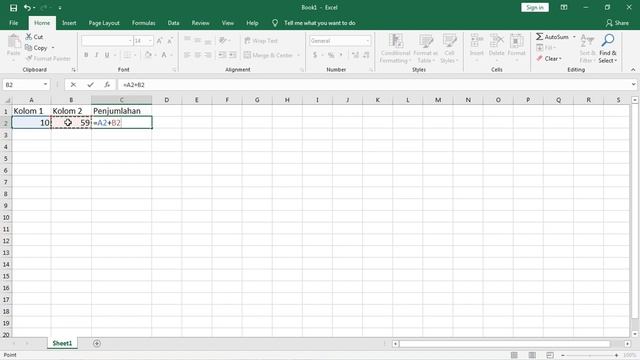Click the Undo arrow icon
Image resolution: width=640 pixels, height=360 pixels.
pyautogui.click(x=27, y=8)
